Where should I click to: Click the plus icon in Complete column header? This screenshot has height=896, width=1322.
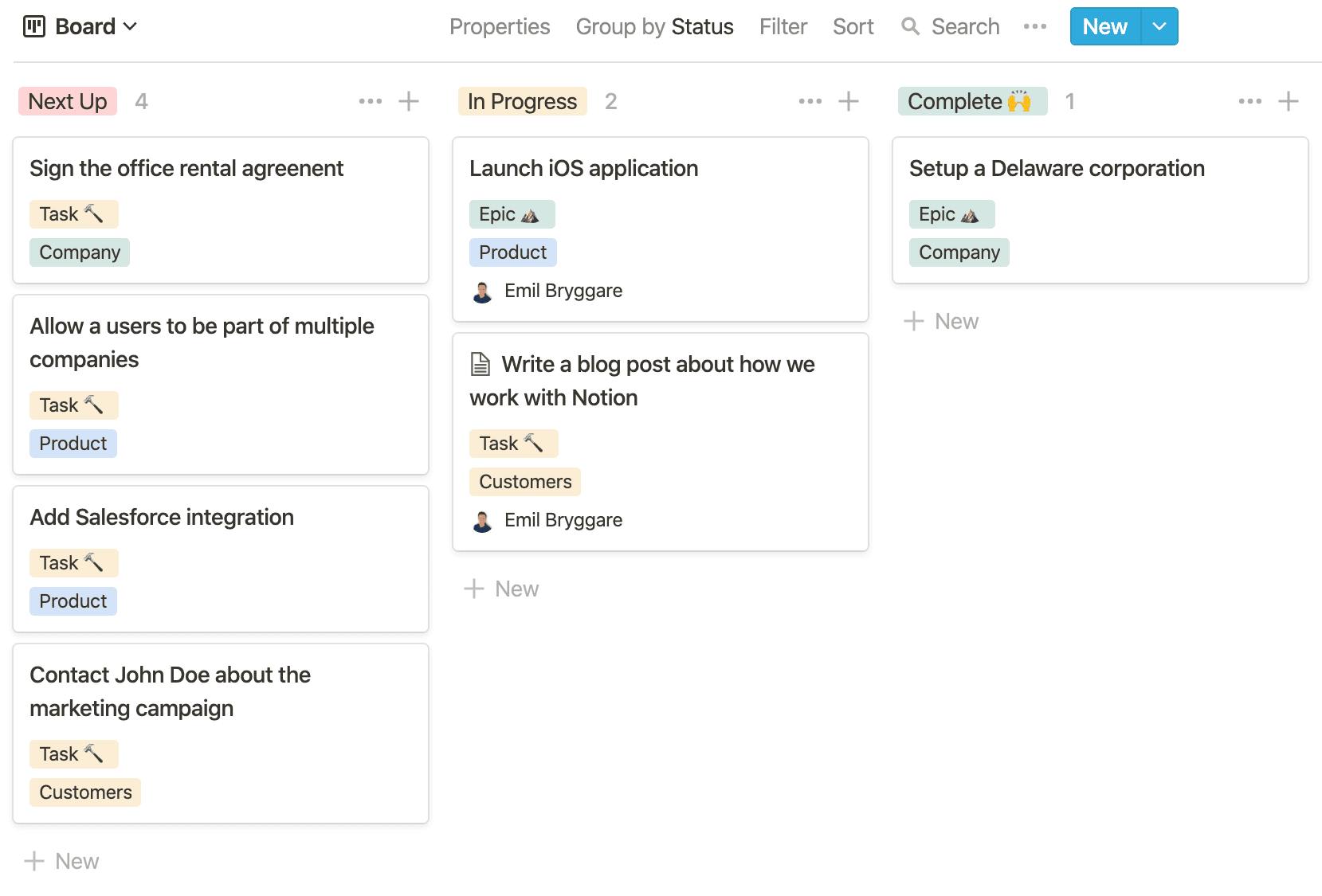[x=1289, y=101]
